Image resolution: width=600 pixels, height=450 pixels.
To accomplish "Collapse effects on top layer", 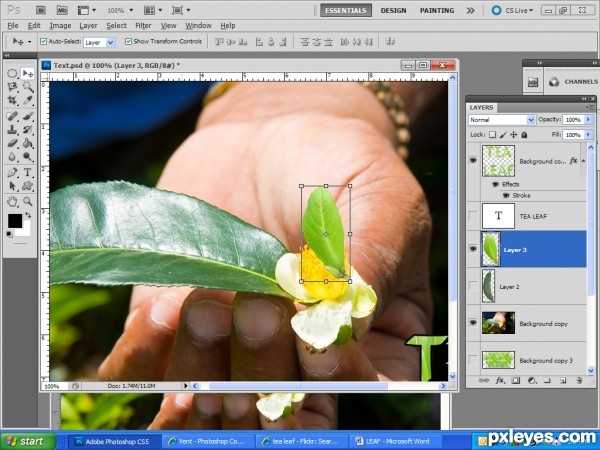I will [583, 161].
